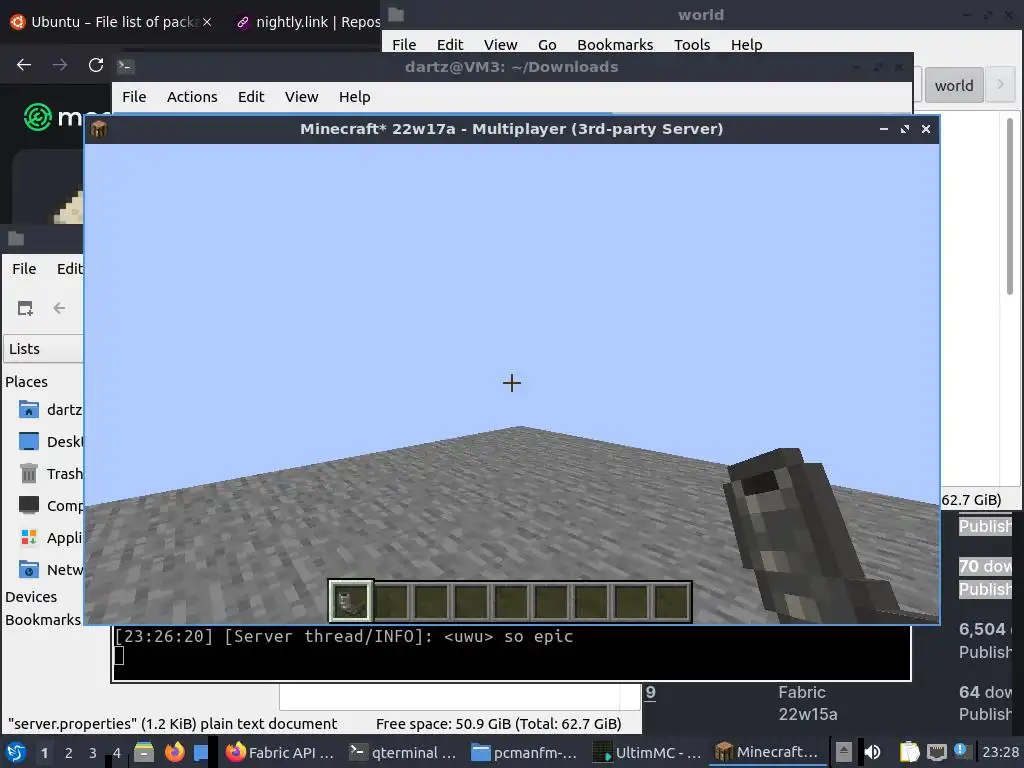Click the Modrinth logo on the web page
This screenshot has height=768, width=1024.
(54, 118)
